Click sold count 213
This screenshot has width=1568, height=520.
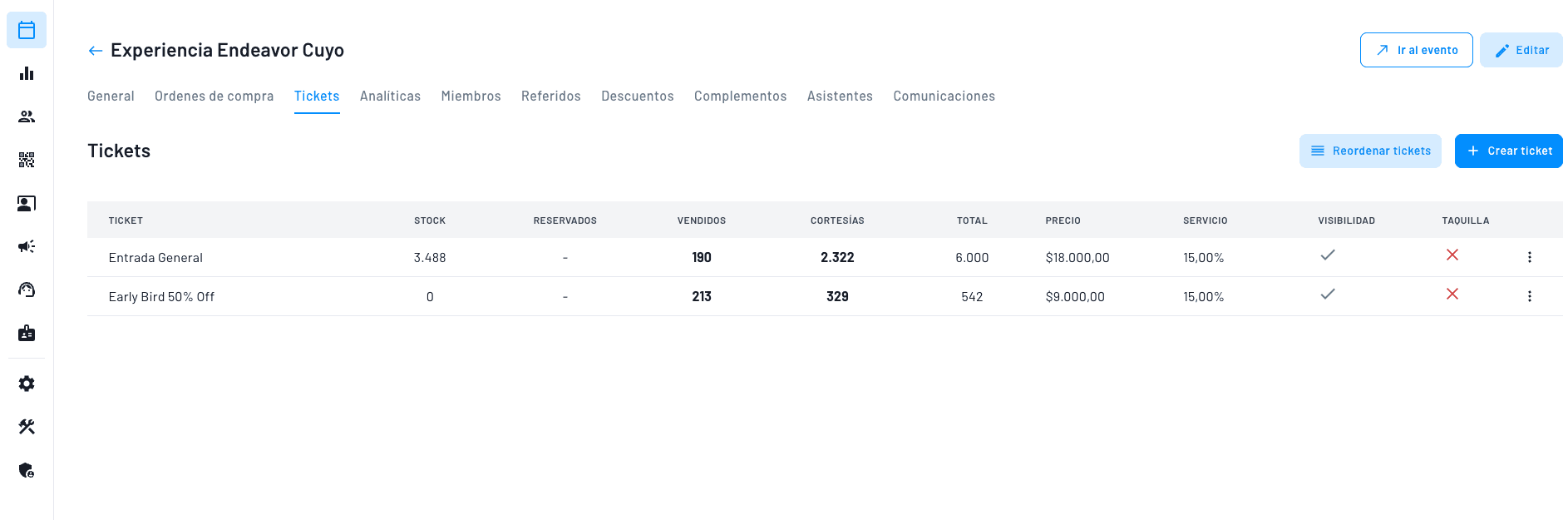[x=702, y=297]
